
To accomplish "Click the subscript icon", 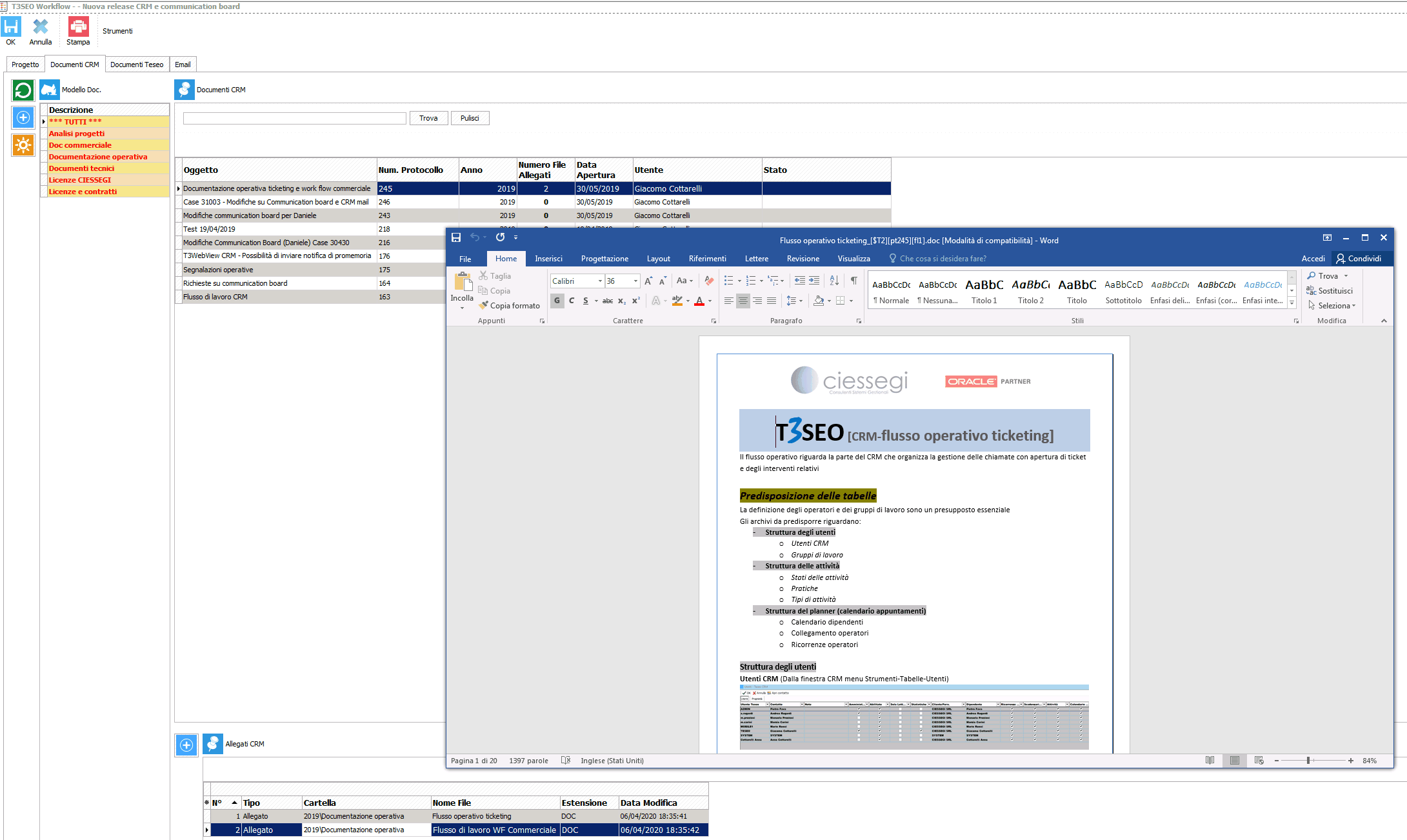I will (622, 301).
